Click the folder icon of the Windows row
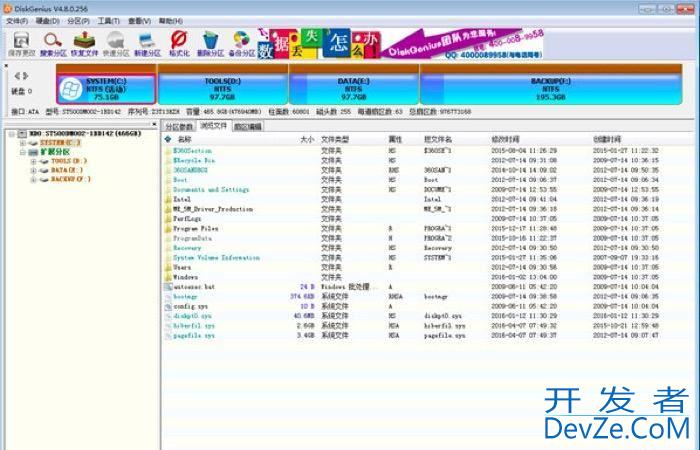 (x=168, y=277)
